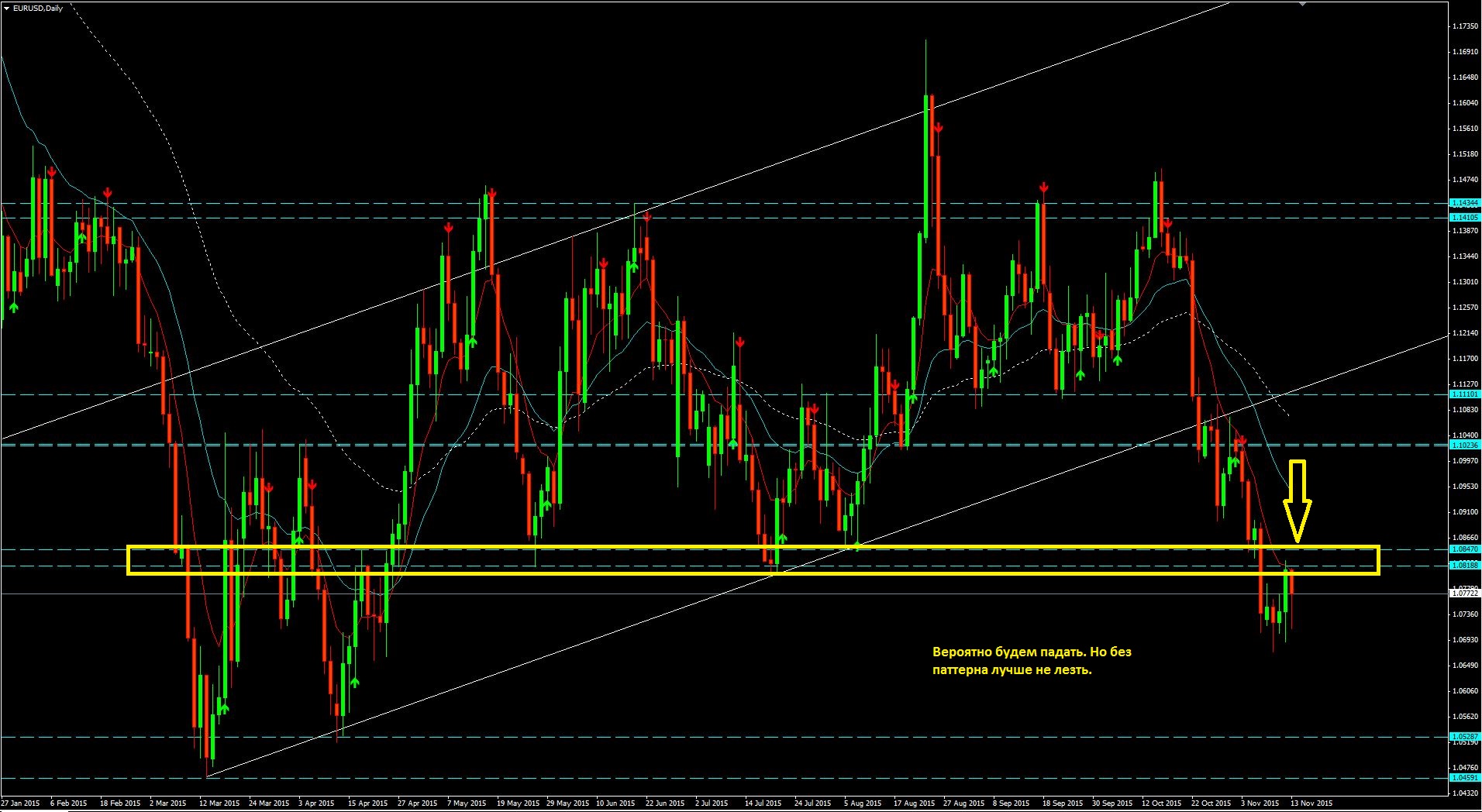The image size is (1482, 812).
Task: Click the red signal arrow below the August peak
Action: (x=938, y=127)
